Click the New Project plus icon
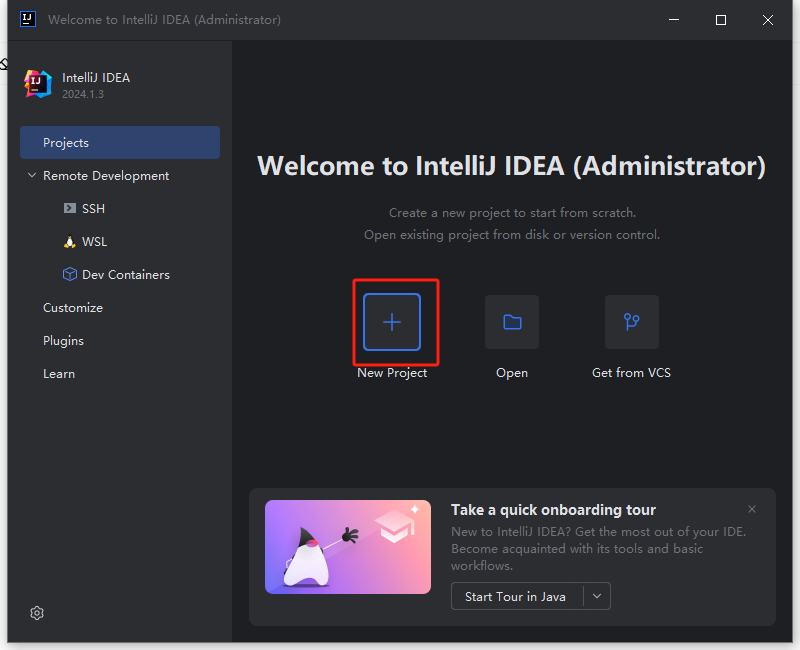The width and height of the screenshot is (800, 650). (x=392, y=322)
